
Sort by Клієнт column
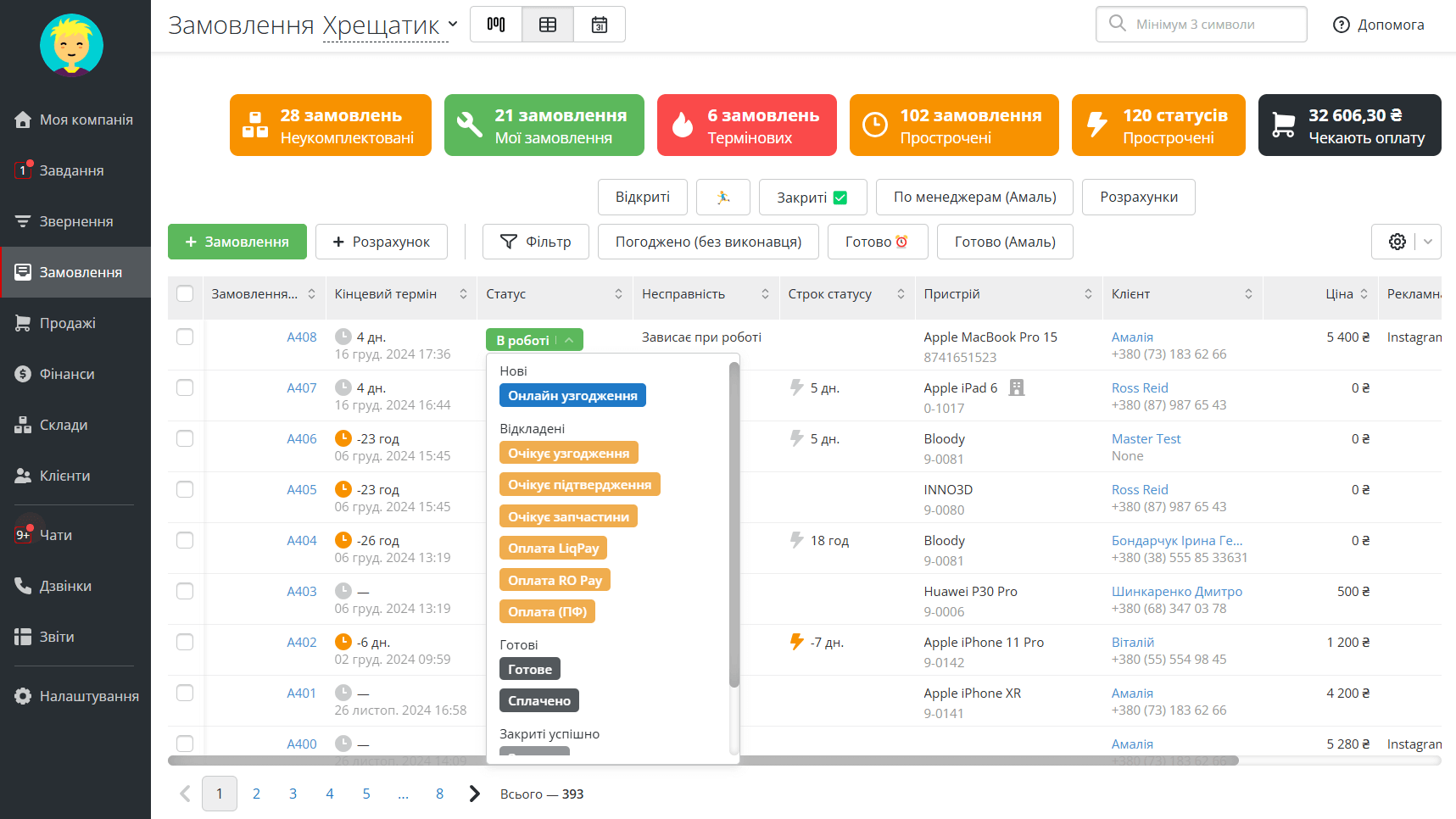point(1248,293)
